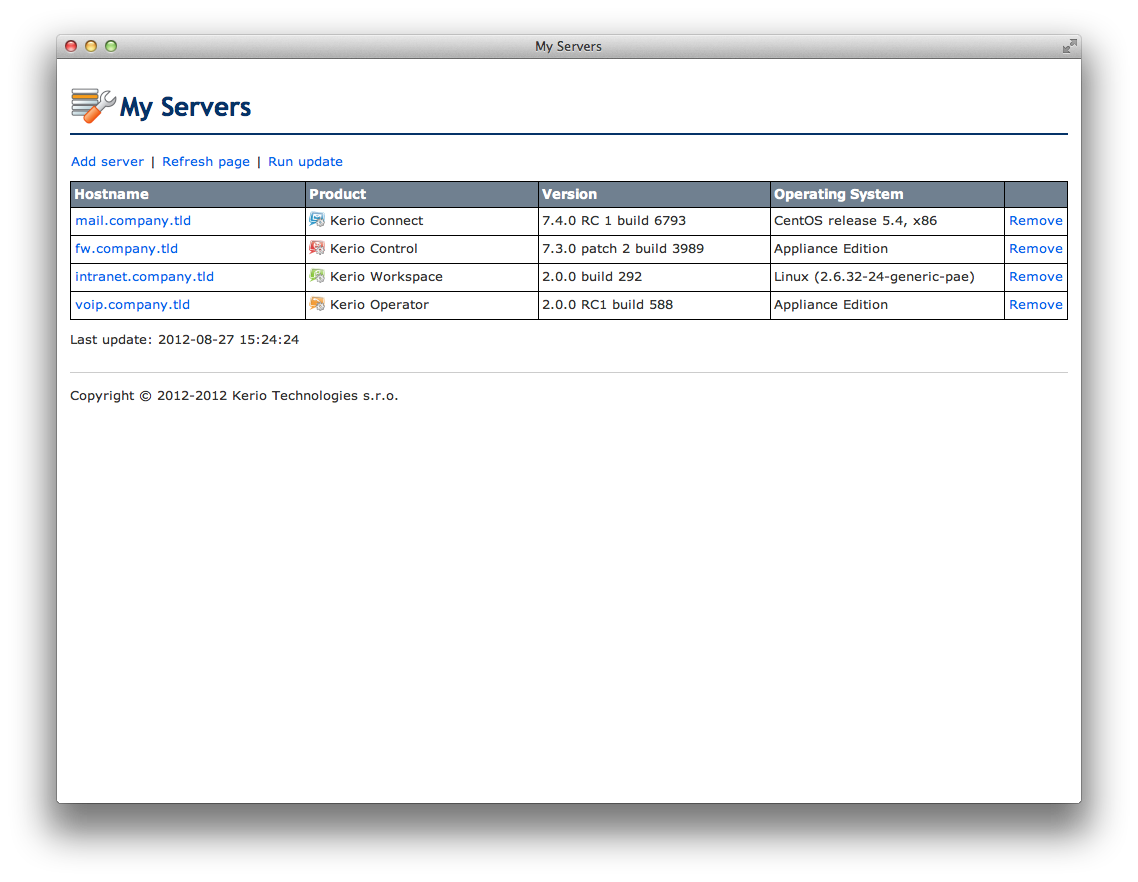Click the Kerio Operator product icon

tap(317, 304)
